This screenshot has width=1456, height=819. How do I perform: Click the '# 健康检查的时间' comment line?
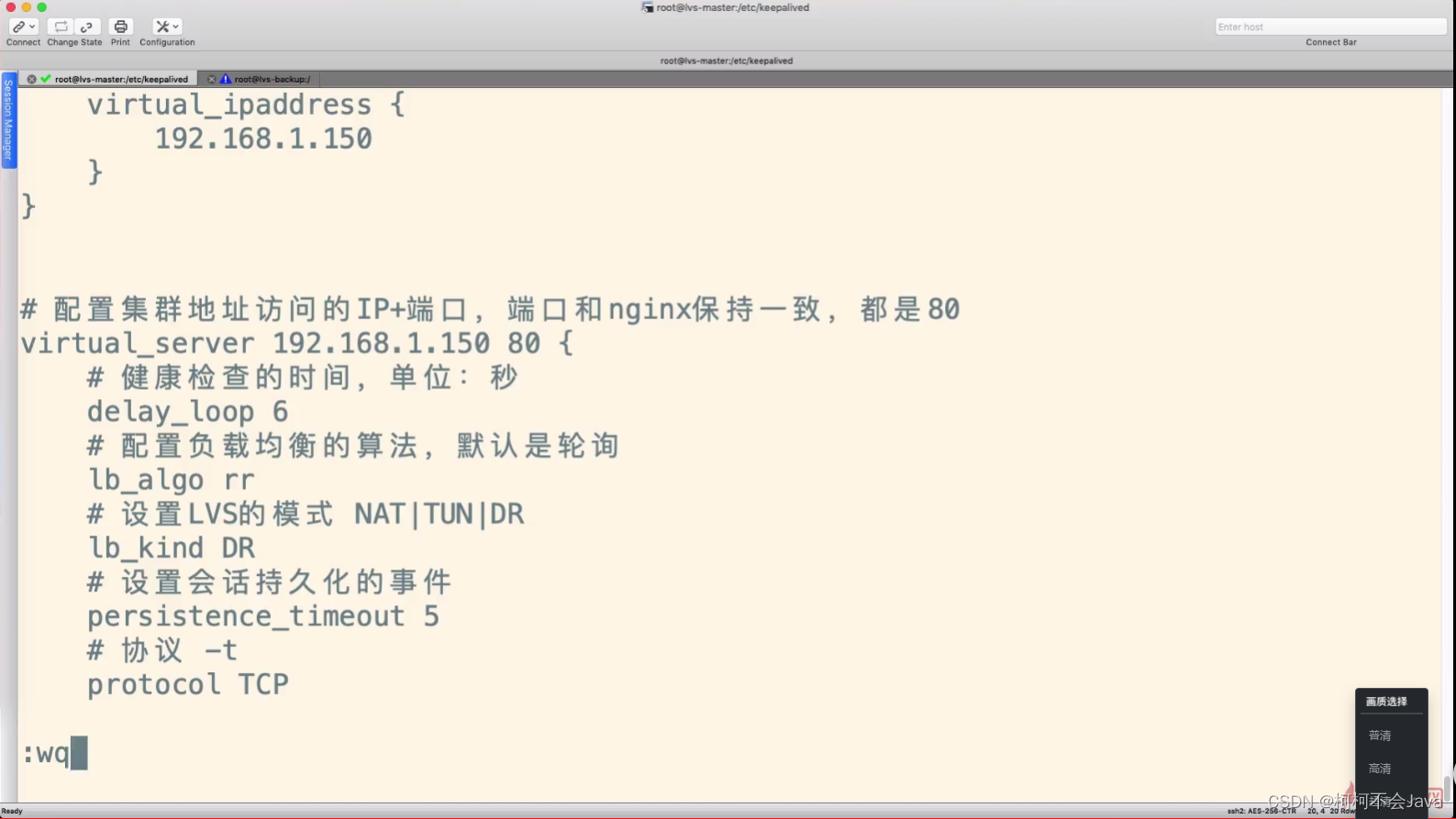[x=302, y=377]
